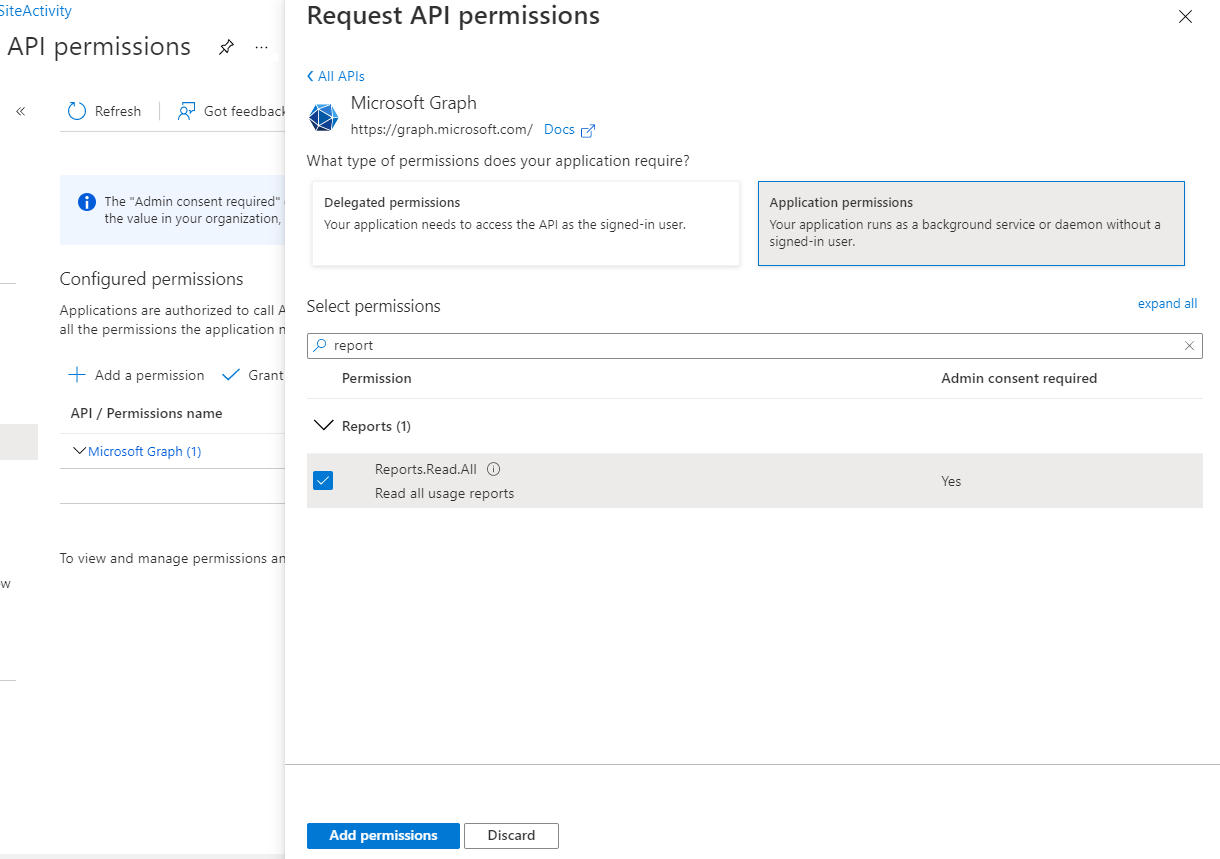Click the info icon next to Reports.Read.All
Screen dimensions: 1220x859
tap(493, 469)
